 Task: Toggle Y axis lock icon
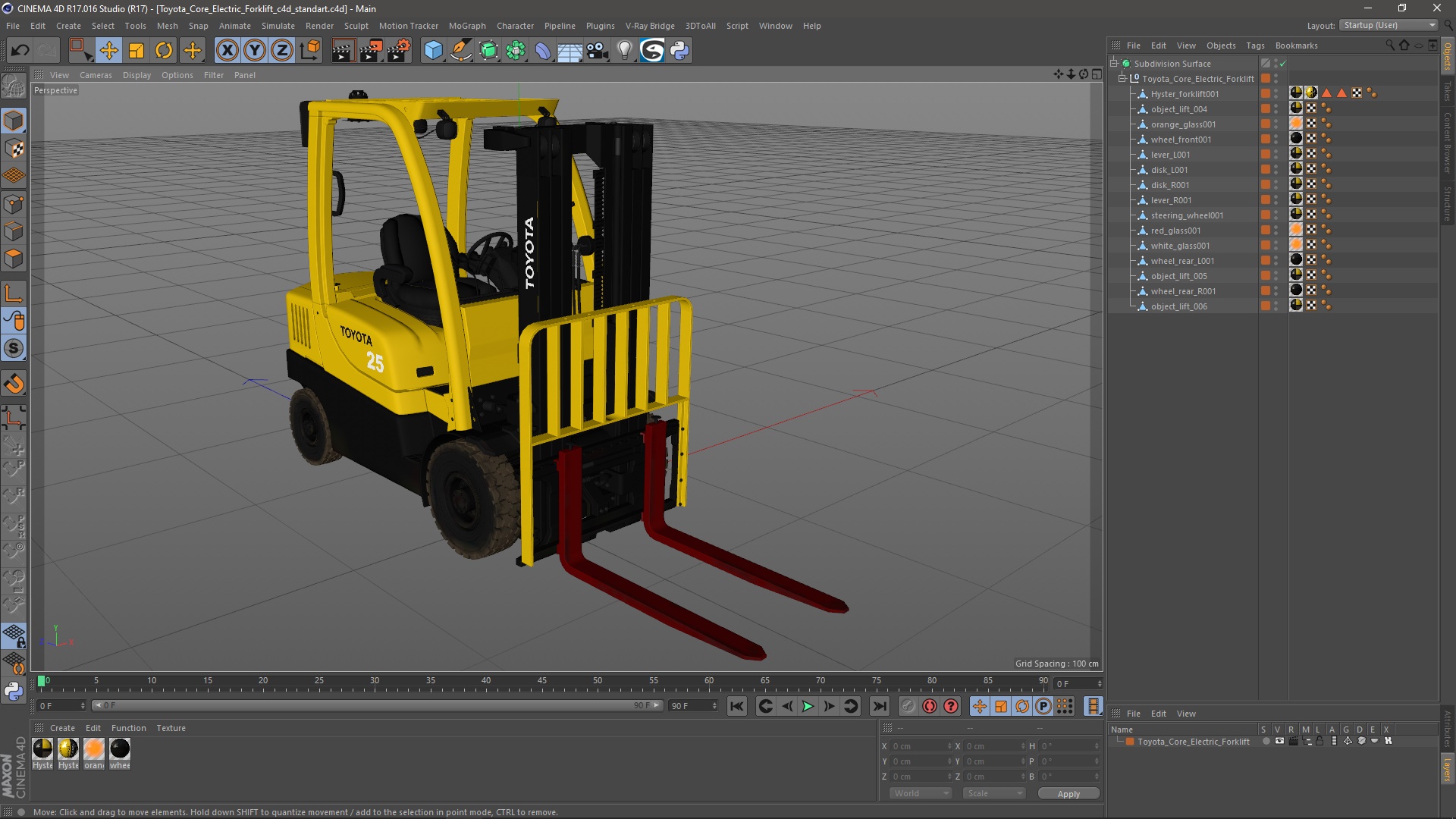(255, 51)
